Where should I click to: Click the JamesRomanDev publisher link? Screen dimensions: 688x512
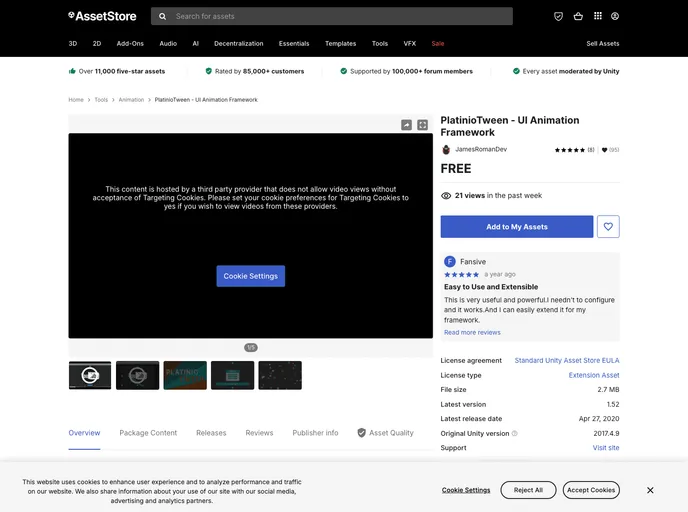(x=481, y=149)
